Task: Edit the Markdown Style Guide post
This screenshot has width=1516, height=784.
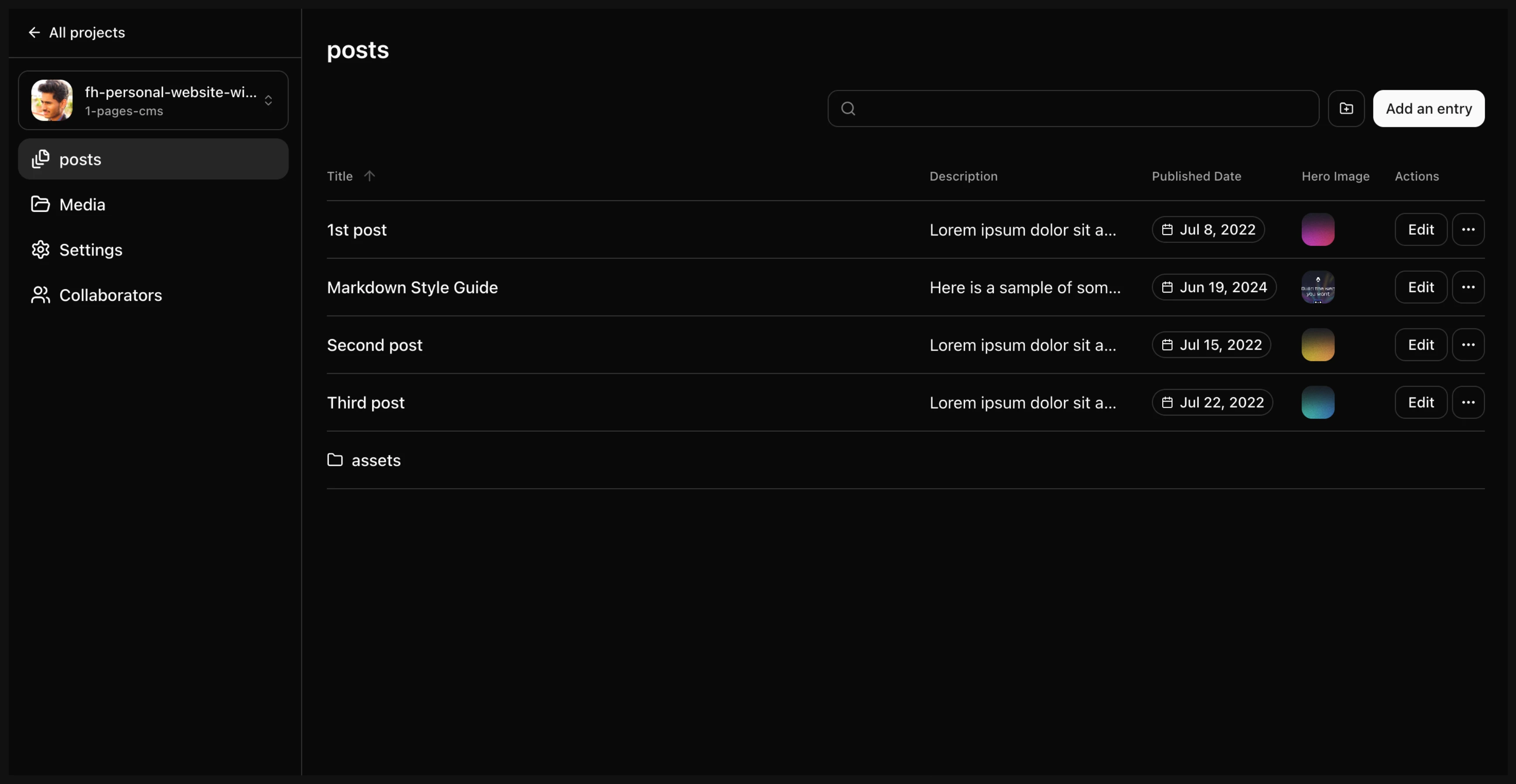Action: click(x=1420, y=287)
